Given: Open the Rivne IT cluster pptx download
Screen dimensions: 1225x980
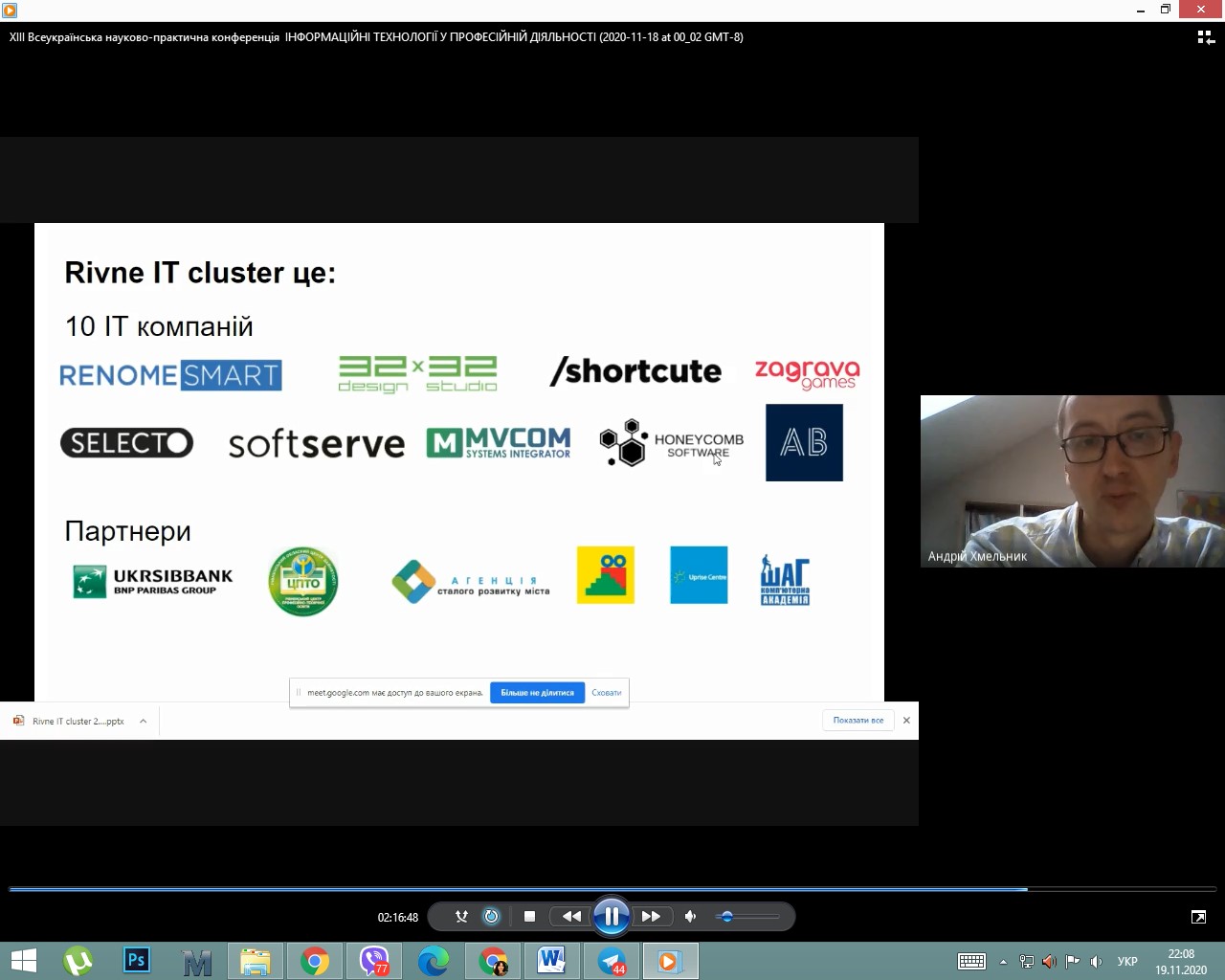Looking at the screenshot, I should click(69, 721).
